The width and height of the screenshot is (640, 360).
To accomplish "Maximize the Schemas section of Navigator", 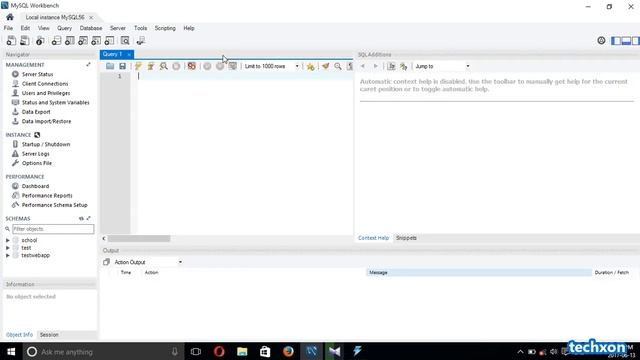I will coord(89,218).
